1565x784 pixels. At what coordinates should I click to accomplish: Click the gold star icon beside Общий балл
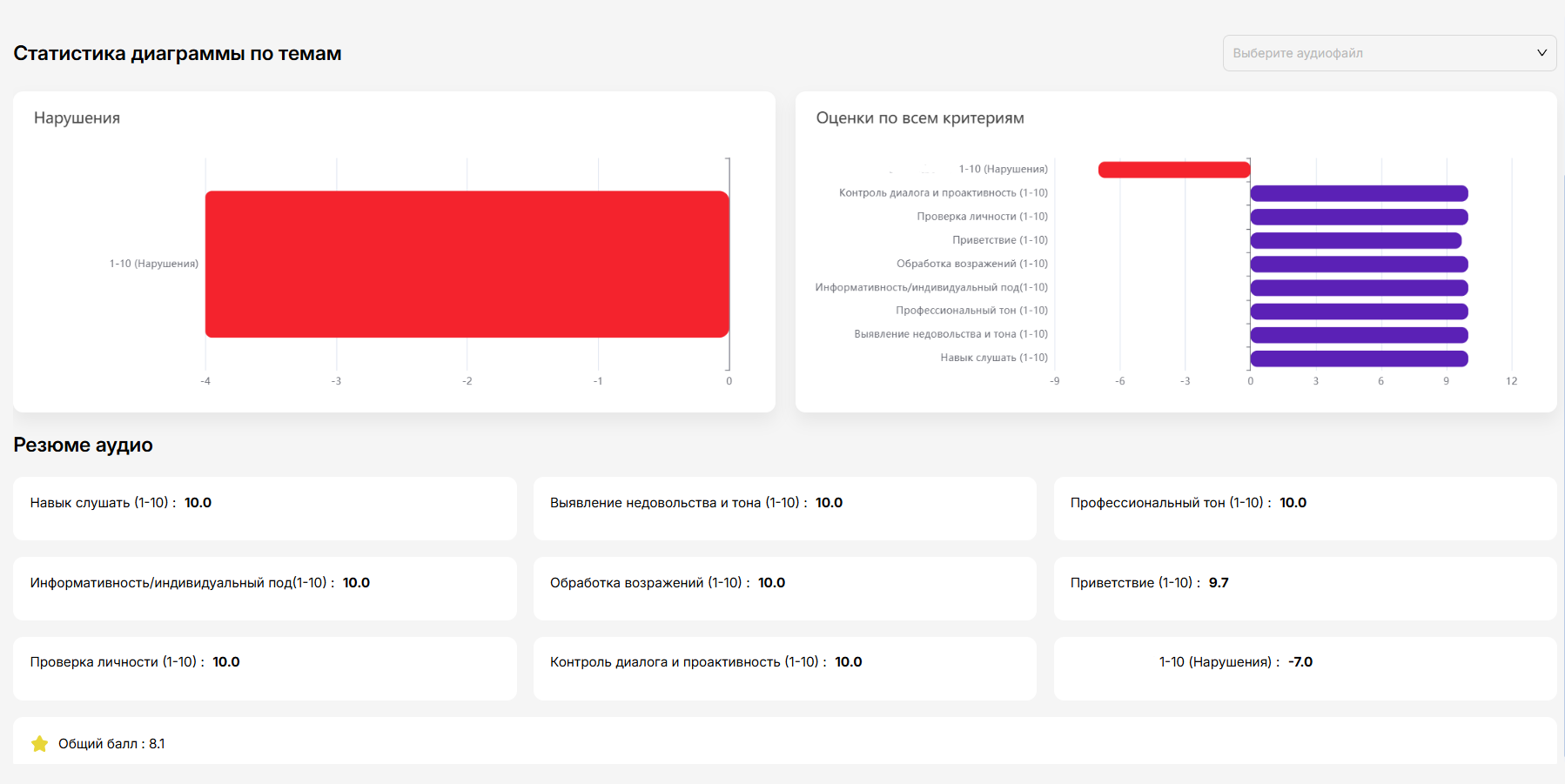pos(39,744)
